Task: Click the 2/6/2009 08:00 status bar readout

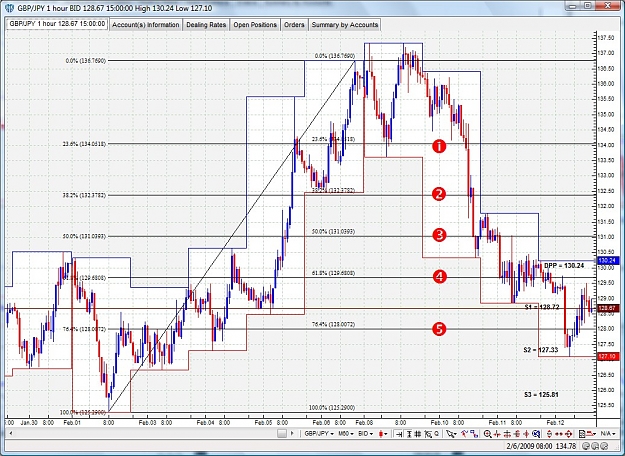Action: [x=528, y=446]
